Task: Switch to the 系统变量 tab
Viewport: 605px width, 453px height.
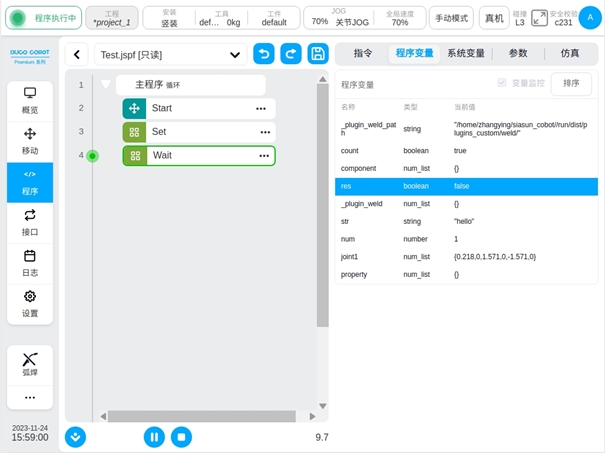Action: [x=466, y=53]
